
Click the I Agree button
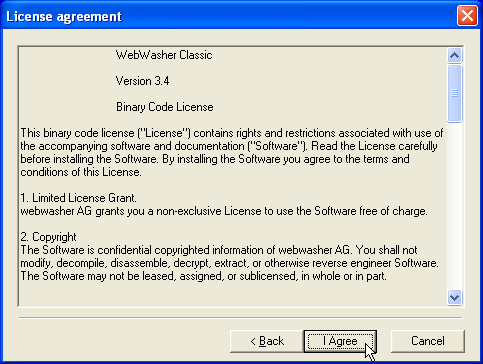point(340,341)
